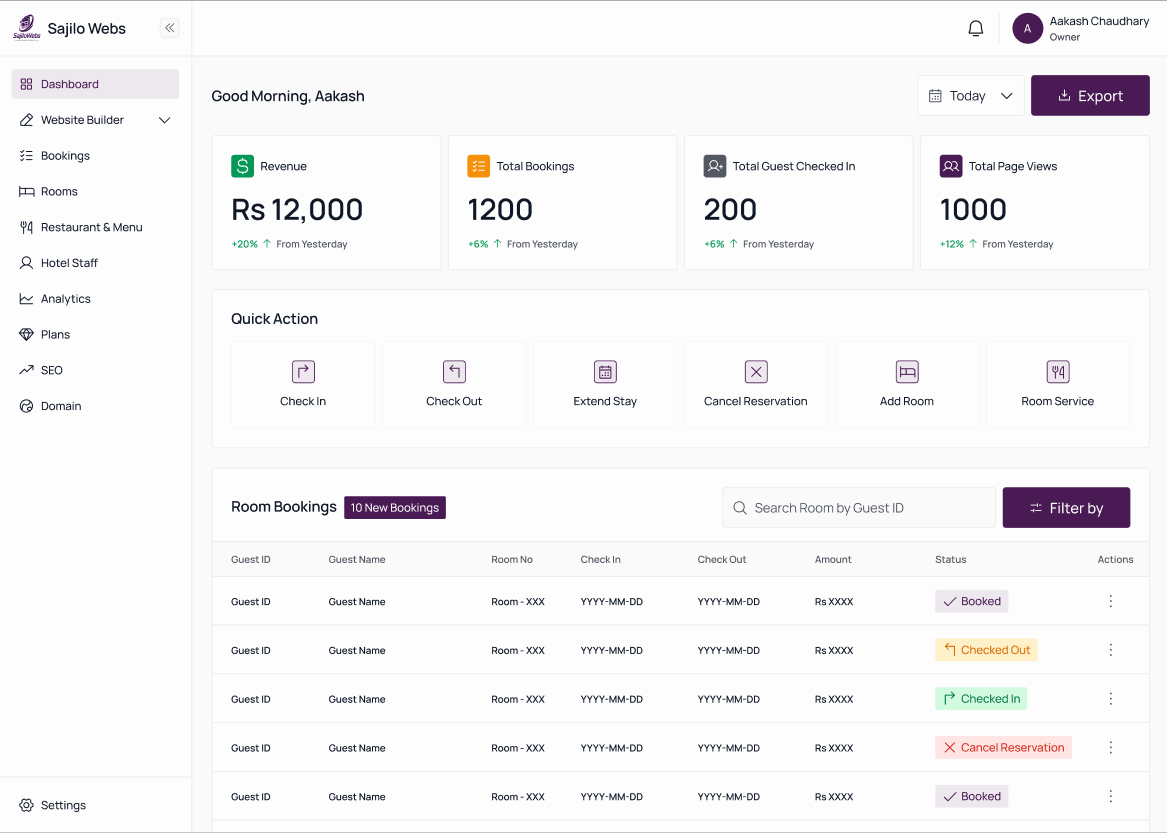Select the Extend Stay calendar icon

[x=605, y=372]
